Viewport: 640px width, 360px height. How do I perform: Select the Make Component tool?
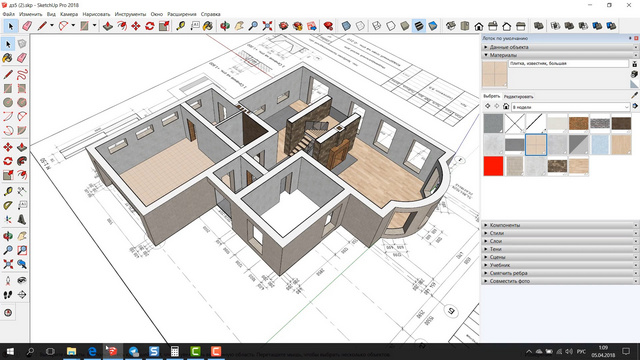(22, 44)
